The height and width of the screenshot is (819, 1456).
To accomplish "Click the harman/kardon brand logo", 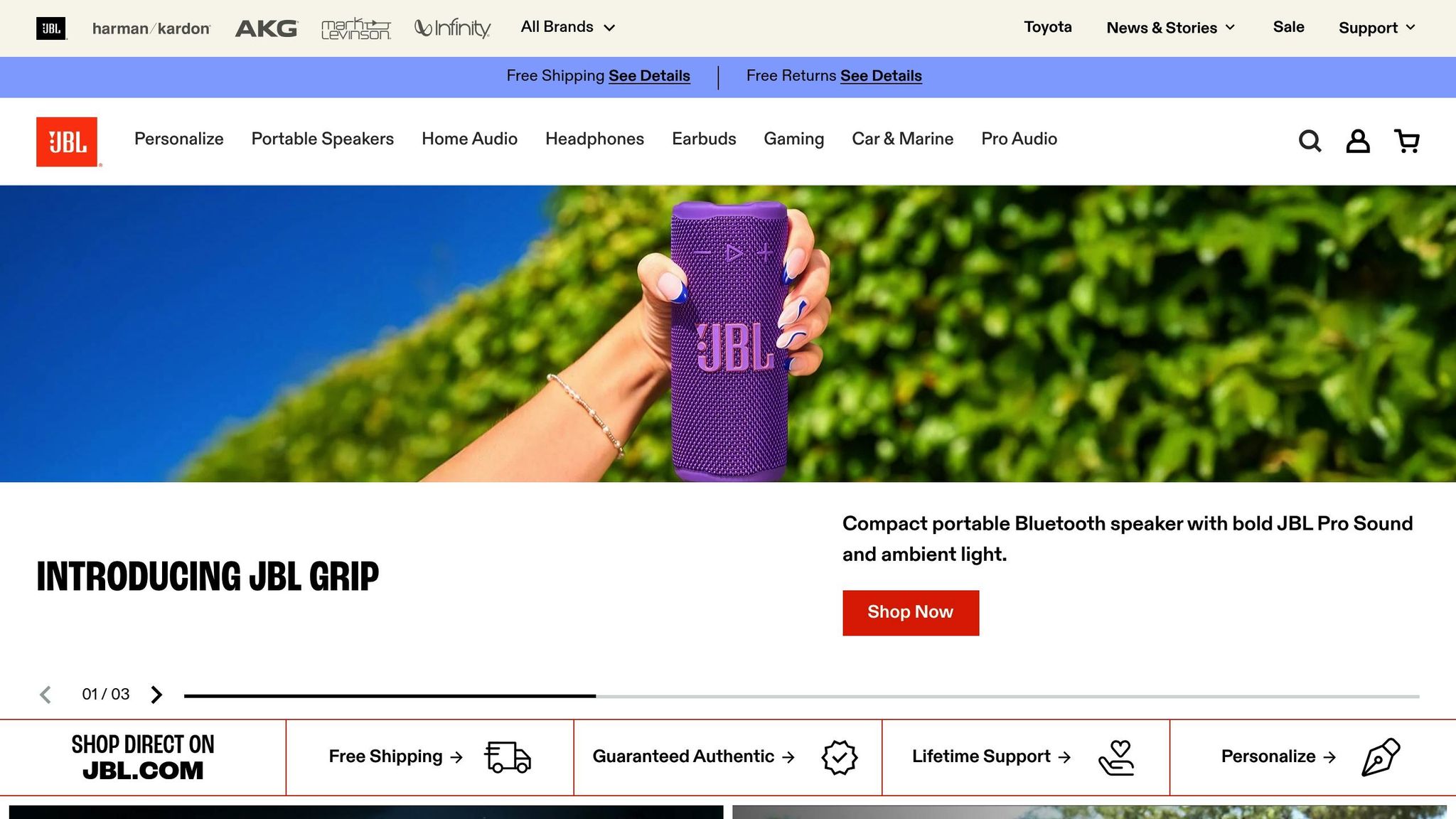I will pyautogui.click(x=151, y=28).
